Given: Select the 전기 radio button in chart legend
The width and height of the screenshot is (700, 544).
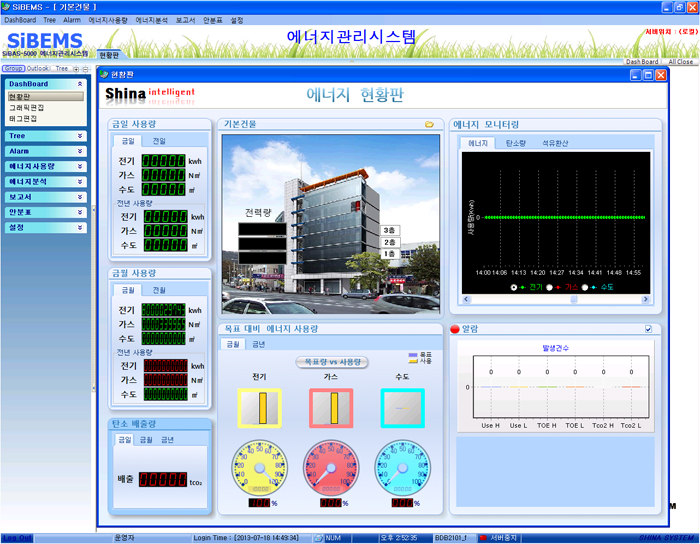Looking at the screenshot, I should (x=515, y=287).
